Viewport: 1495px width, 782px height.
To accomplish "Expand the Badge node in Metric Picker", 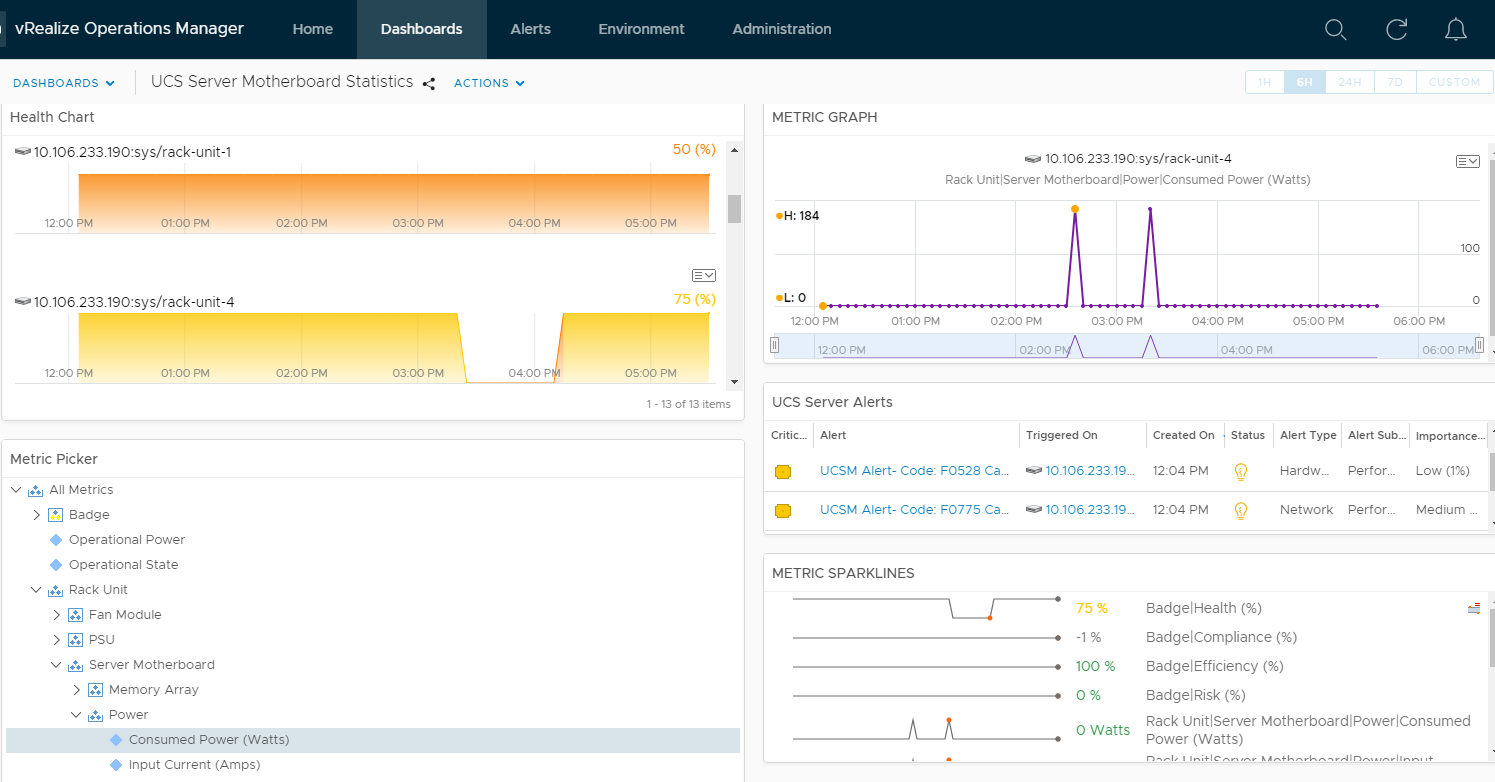I will click(37, 514).
